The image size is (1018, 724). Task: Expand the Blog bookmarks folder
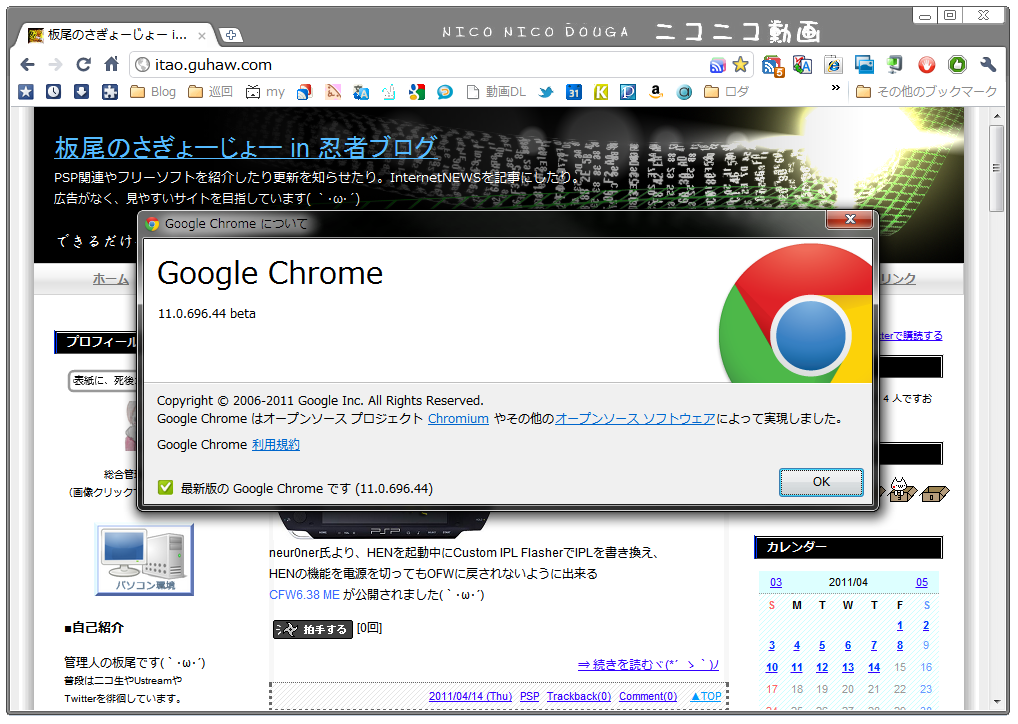[153, 92]
